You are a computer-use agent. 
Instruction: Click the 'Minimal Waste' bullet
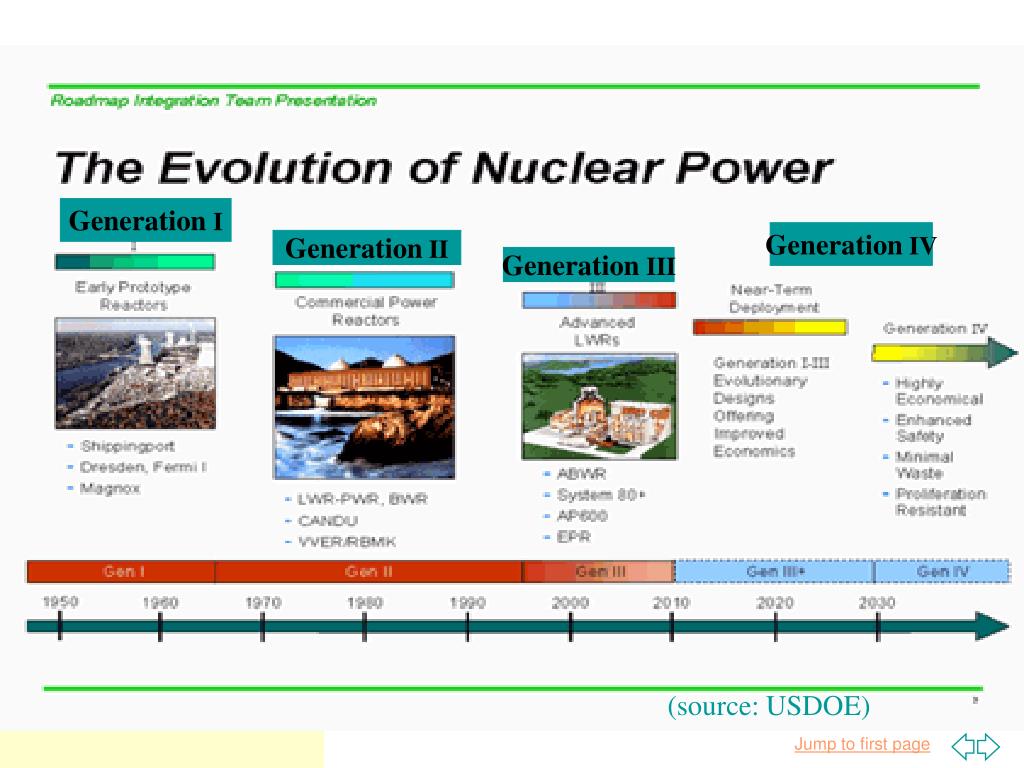click(x=918, y=464)
